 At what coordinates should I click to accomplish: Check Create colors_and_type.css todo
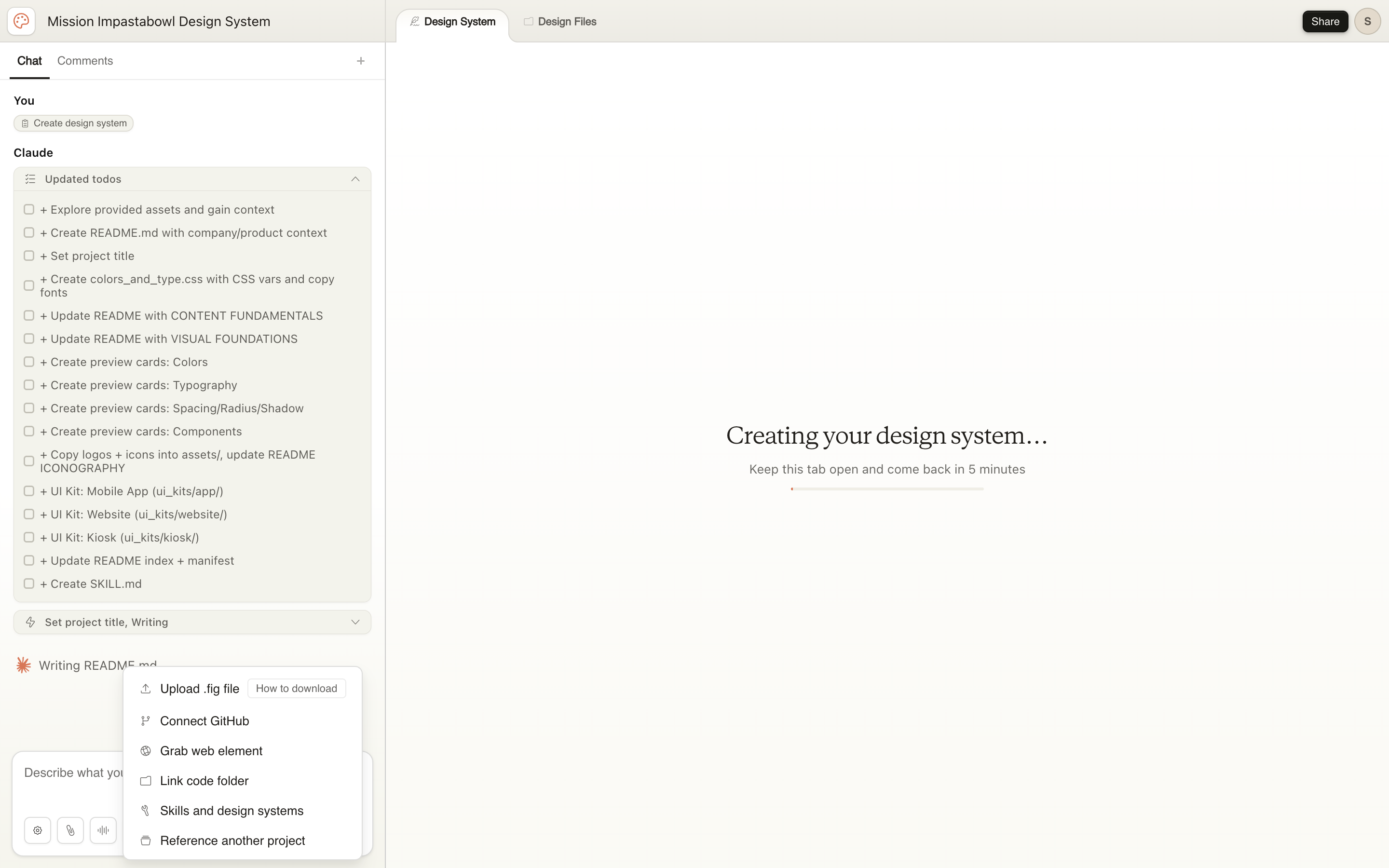coord(29,285)
